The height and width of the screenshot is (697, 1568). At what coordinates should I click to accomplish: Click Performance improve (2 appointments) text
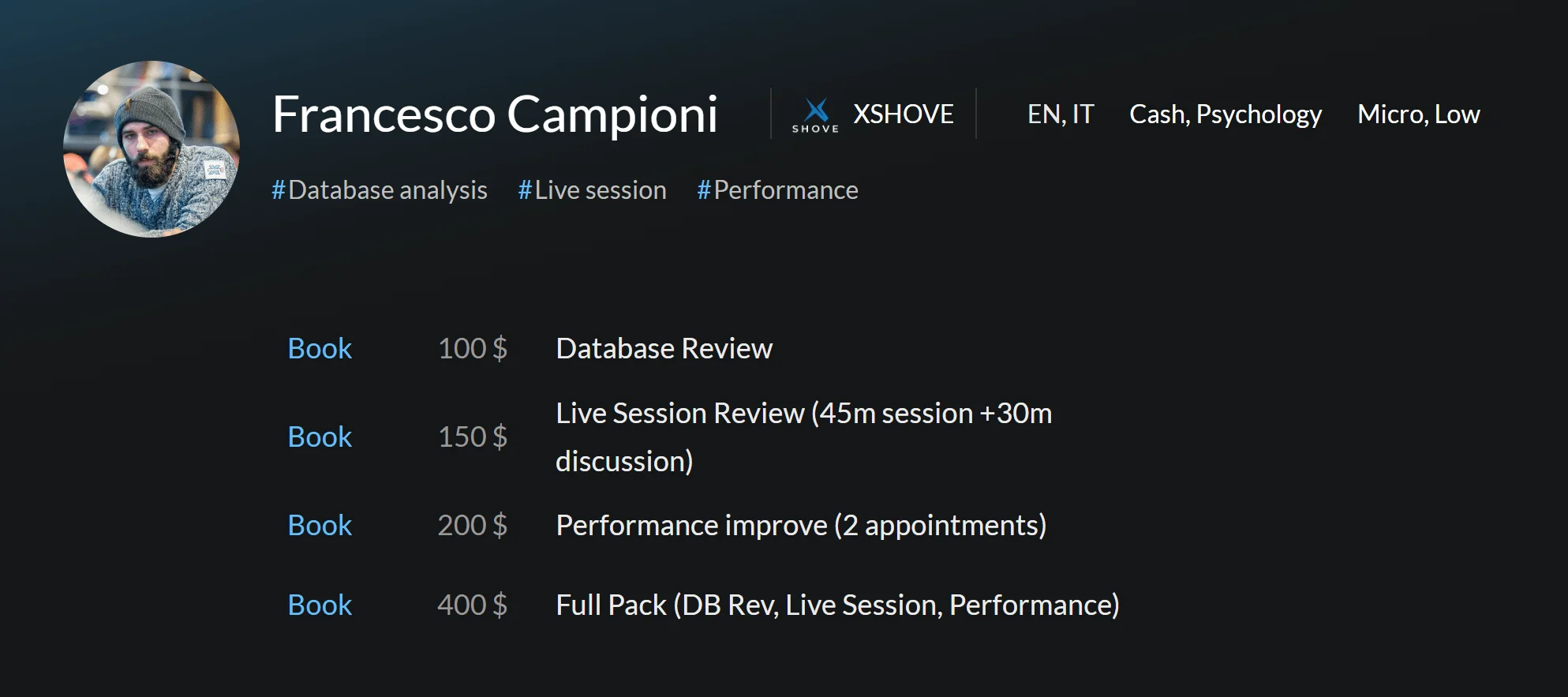[801, 526]
